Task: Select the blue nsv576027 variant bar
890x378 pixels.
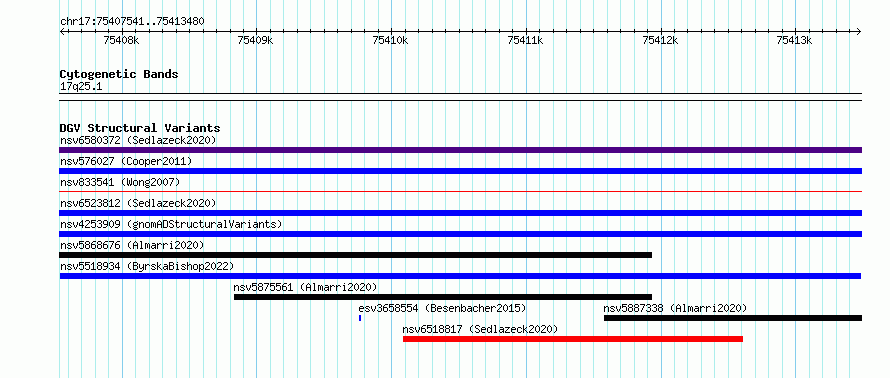Action: coord(460,171)
